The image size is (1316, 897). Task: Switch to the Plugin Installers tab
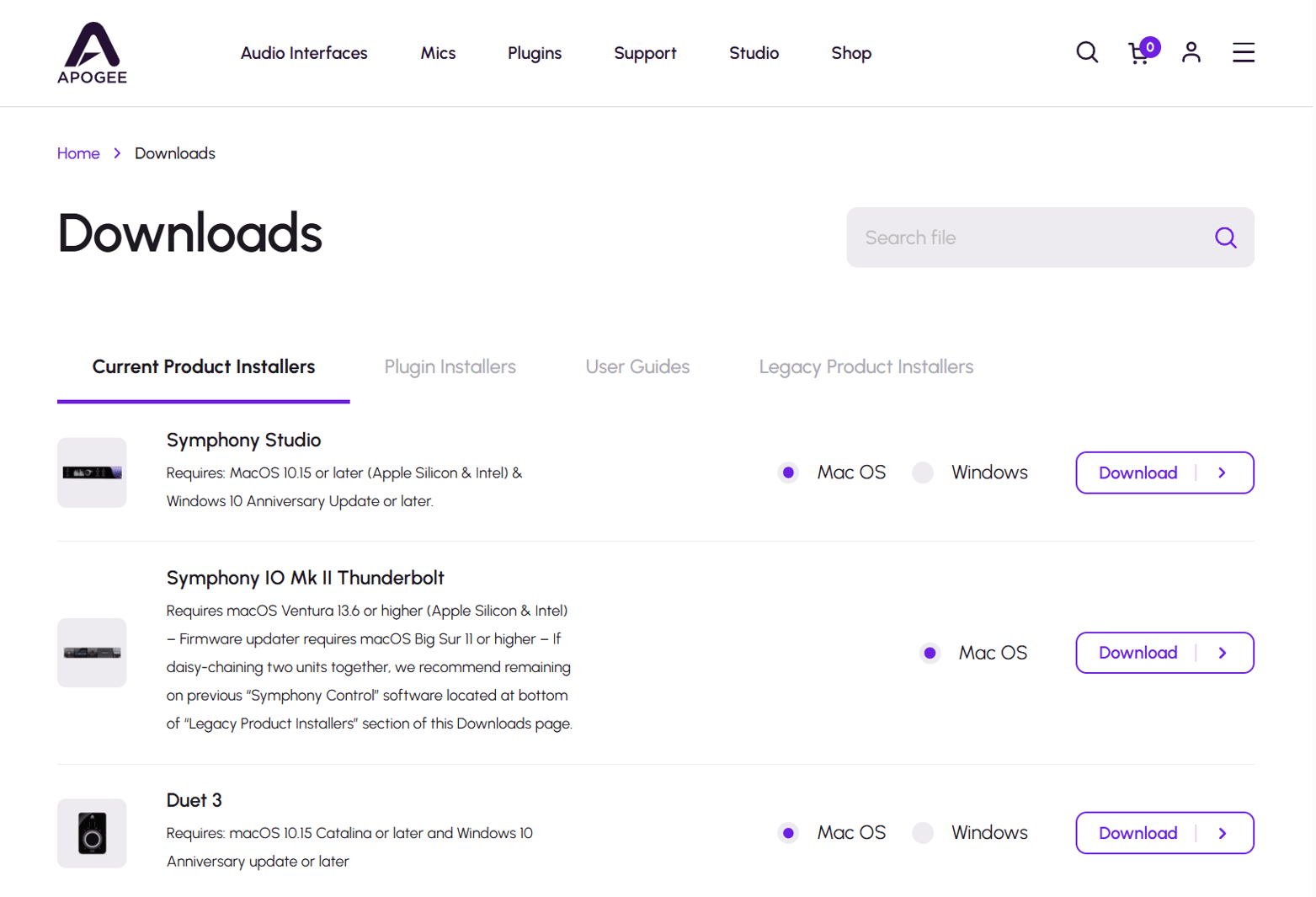pyautogui.click(x=450, y=366)
